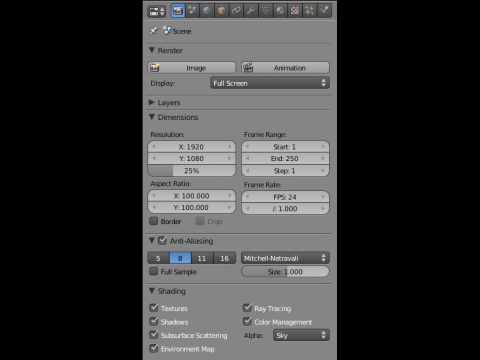480x360 pixels.
Task: Open the editor type selector
Action: 156,11
